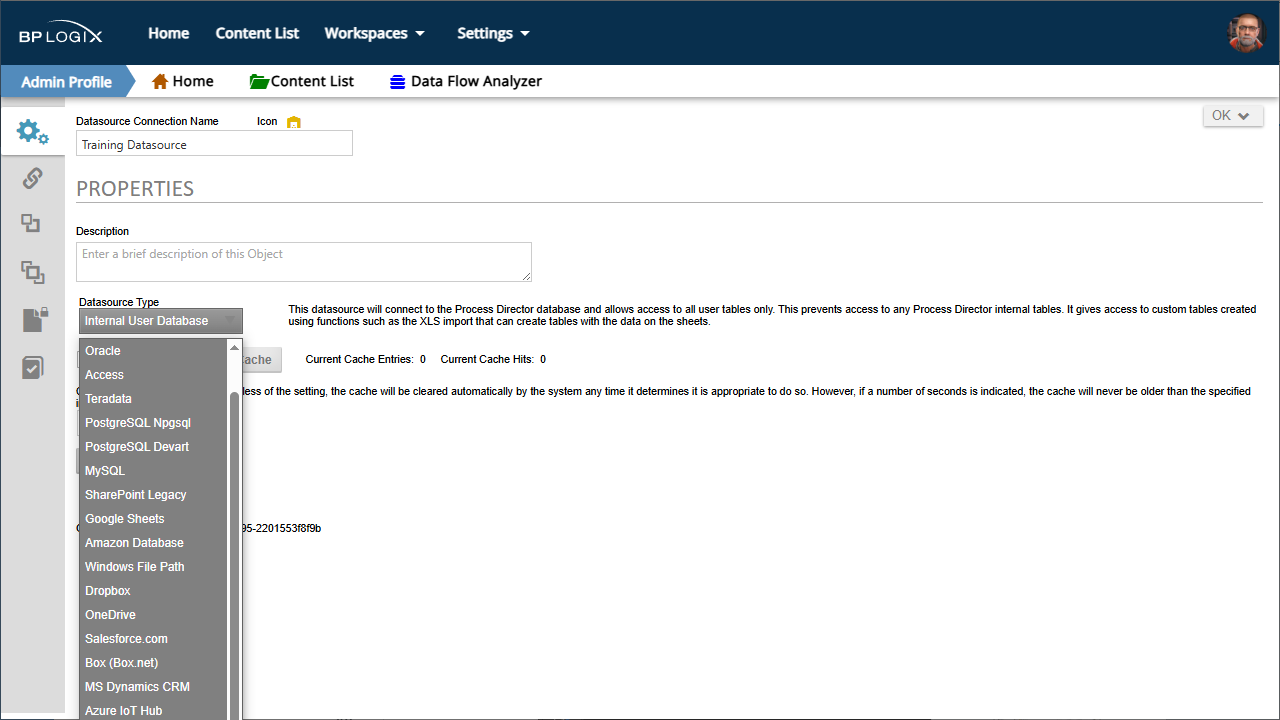This screenshot has height=720, width=1280.
Task: Select MySQL datasource type
Action: click(154, 471)
